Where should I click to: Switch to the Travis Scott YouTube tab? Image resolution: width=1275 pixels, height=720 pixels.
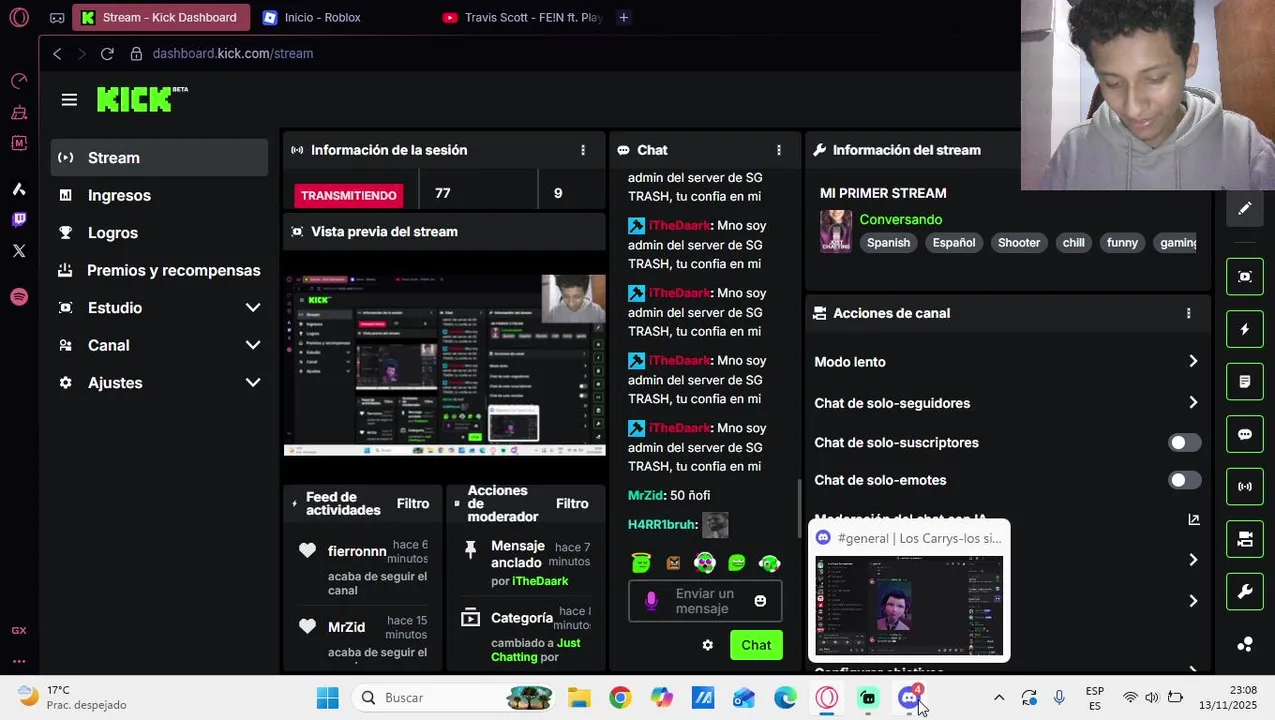click(522, 17)
